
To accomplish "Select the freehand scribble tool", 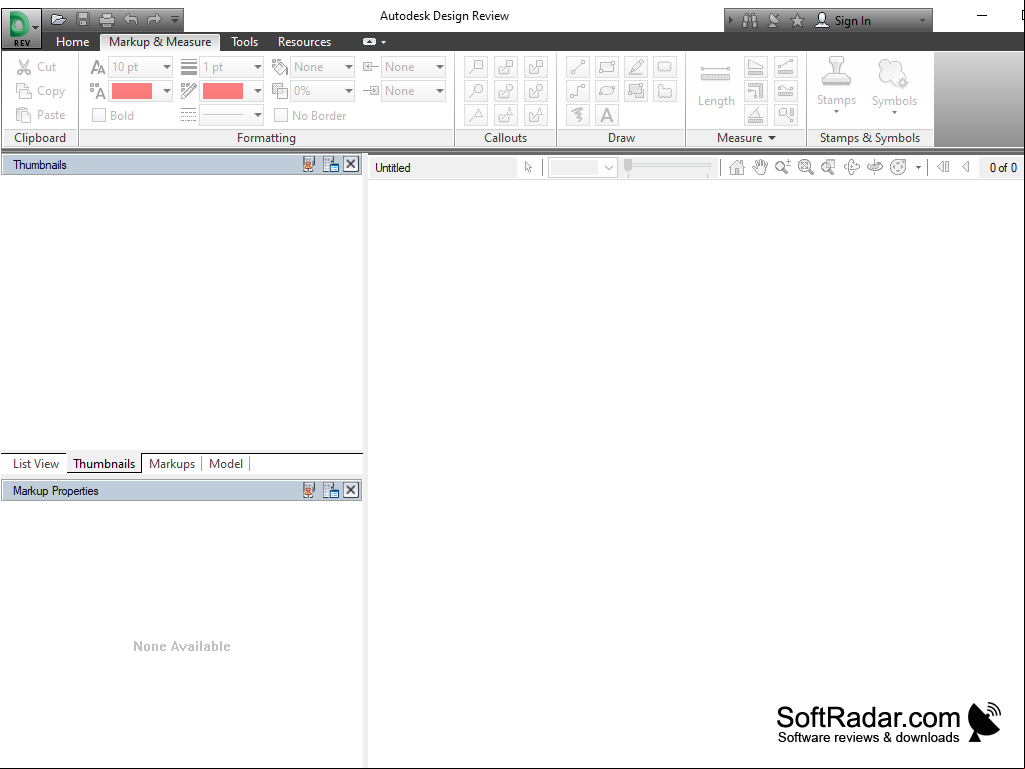I will (578, 115).
